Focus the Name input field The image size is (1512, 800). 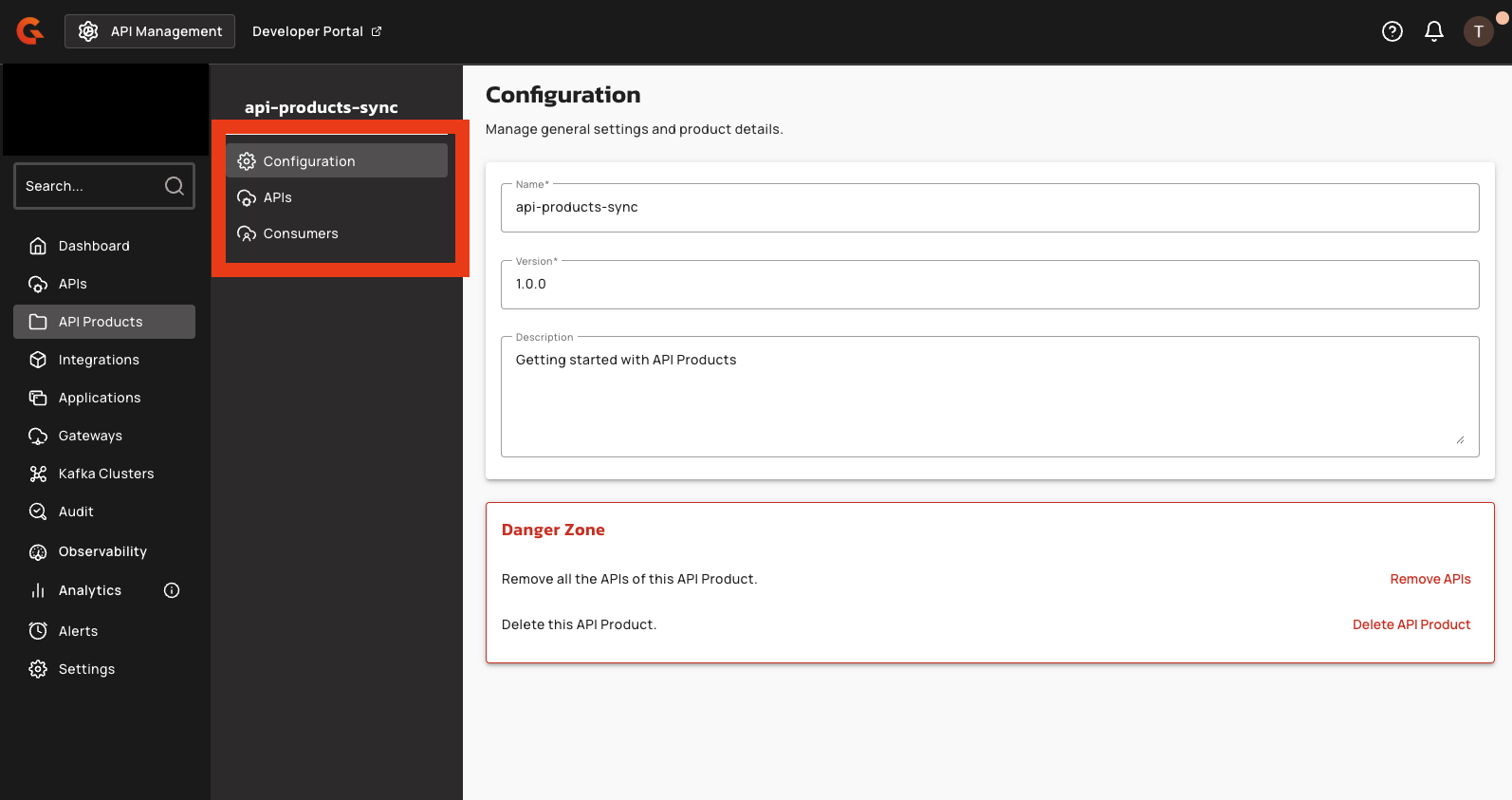click(x=989, y=208)
